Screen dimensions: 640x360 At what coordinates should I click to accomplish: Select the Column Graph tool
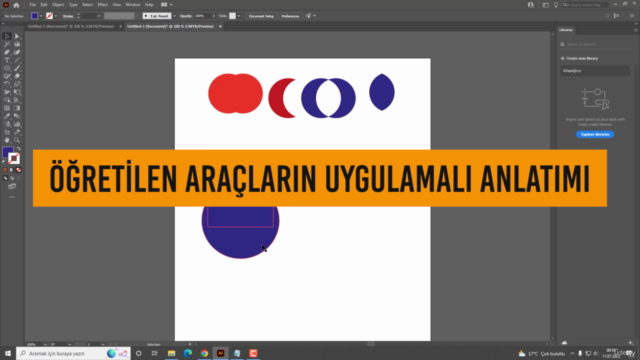pos(17,124)
